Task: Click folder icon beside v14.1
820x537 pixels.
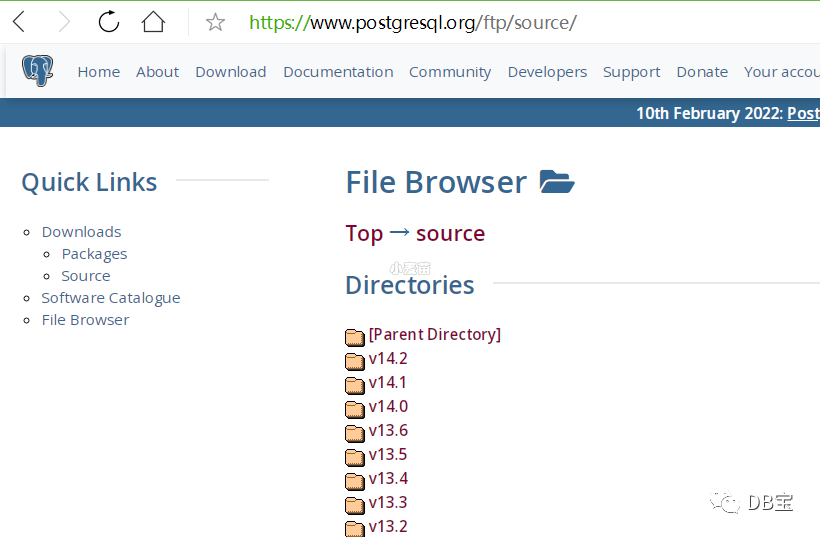Action: pos(355,385)
